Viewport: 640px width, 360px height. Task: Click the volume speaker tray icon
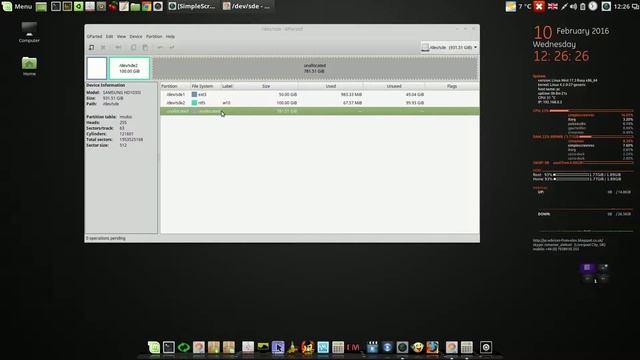click(x=573, y=7)
